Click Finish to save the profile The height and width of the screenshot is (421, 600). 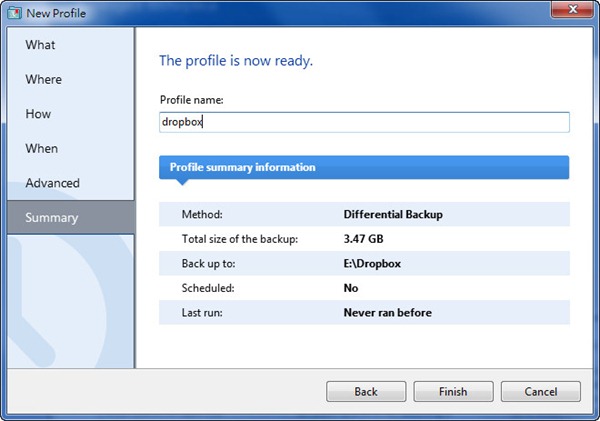click(453, 392)
